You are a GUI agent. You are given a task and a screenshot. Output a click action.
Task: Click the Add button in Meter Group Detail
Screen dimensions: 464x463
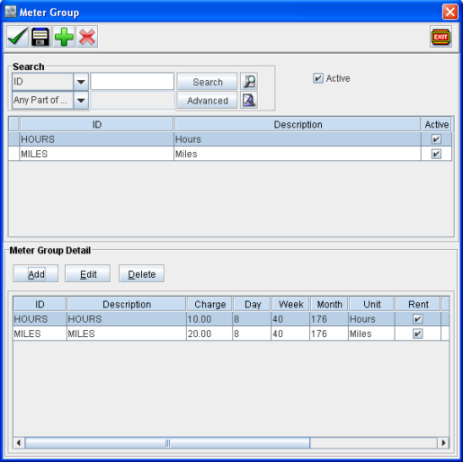(36, 274)
